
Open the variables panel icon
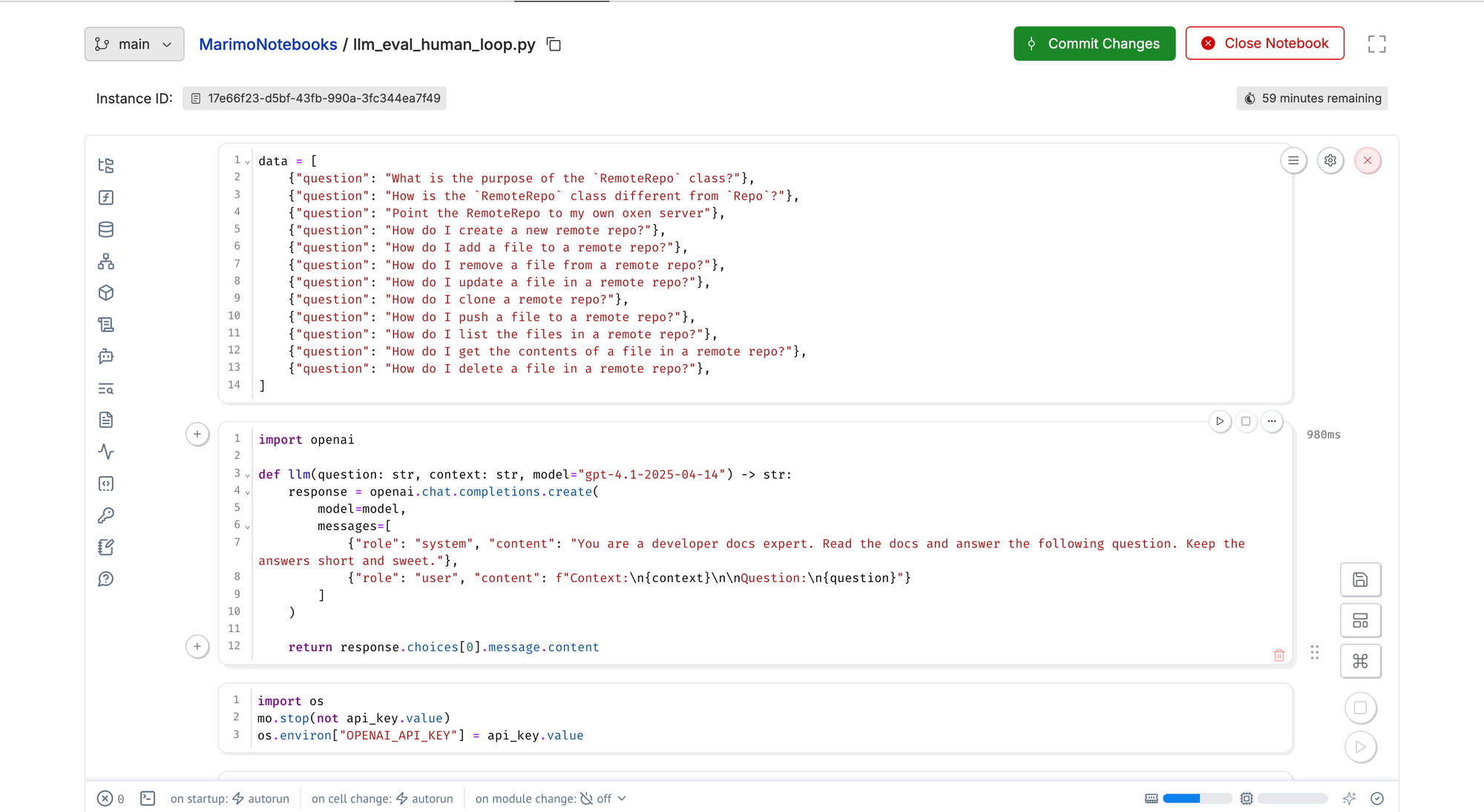[x=106, y=197]
